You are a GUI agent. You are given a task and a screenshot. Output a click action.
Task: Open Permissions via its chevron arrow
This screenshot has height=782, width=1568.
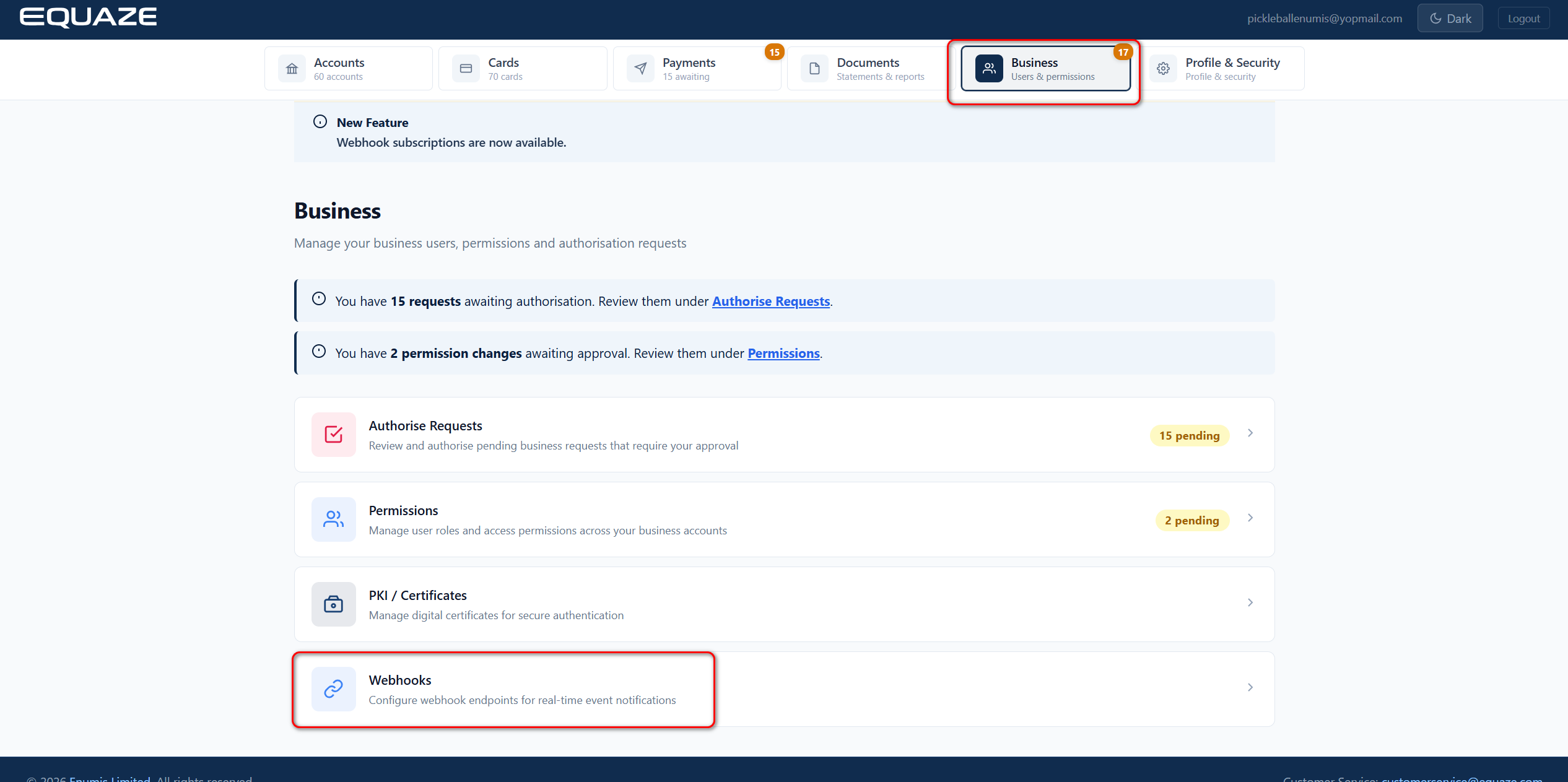tap(1250, 518)
